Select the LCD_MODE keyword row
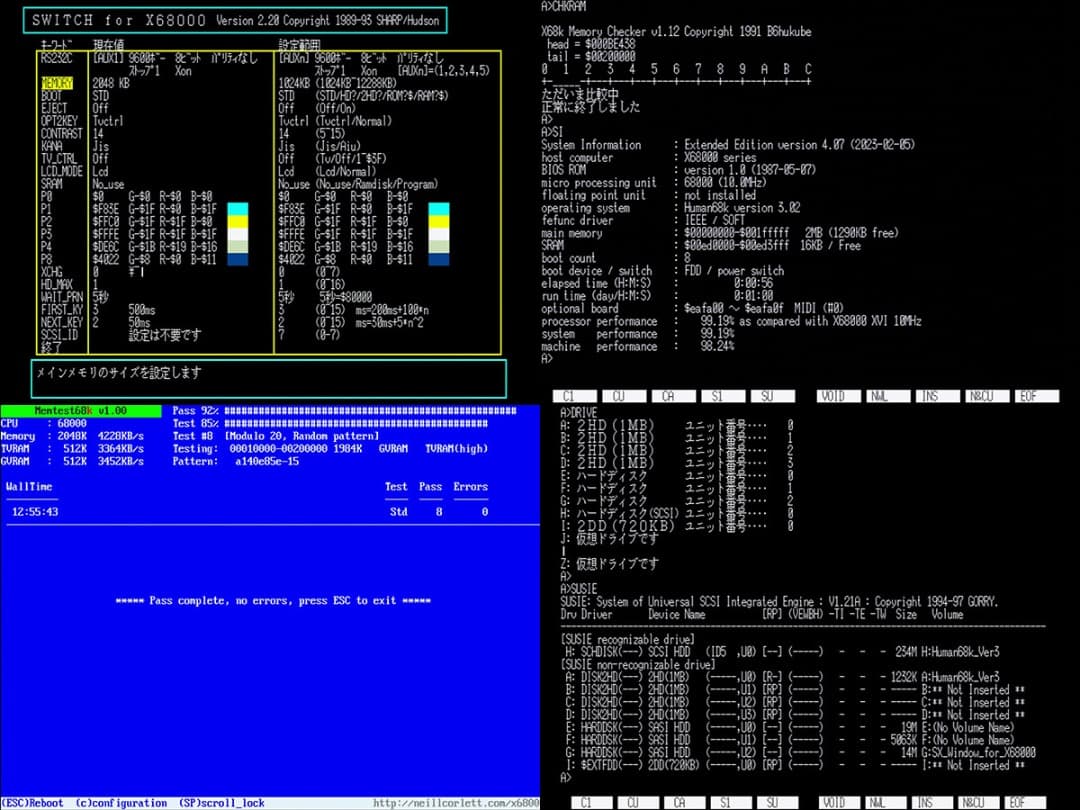This screenshot has height=810, width=1080. click(x=62, y=171)
